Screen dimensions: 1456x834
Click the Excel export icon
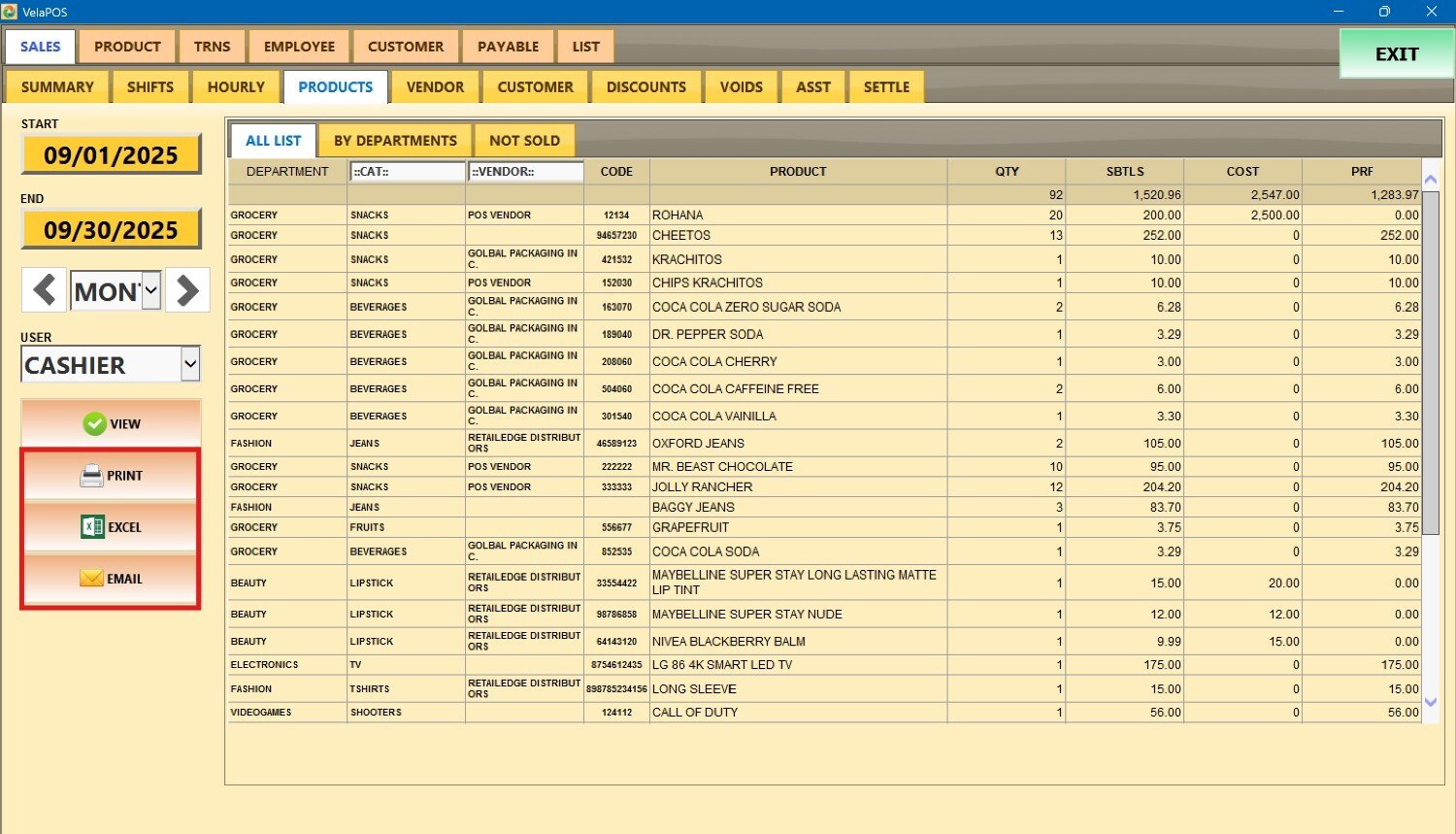(x=92, y=527)
